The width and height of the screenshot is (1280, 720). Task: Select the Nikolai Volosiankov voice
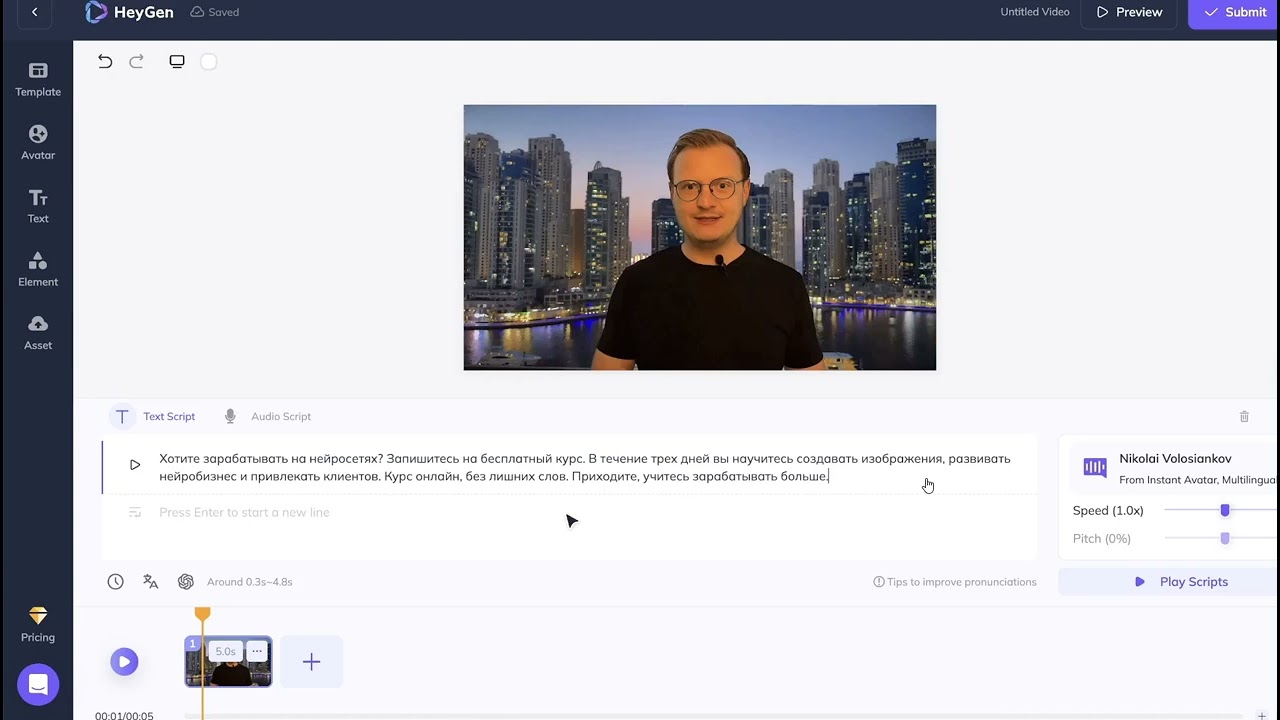point(1173,468)
